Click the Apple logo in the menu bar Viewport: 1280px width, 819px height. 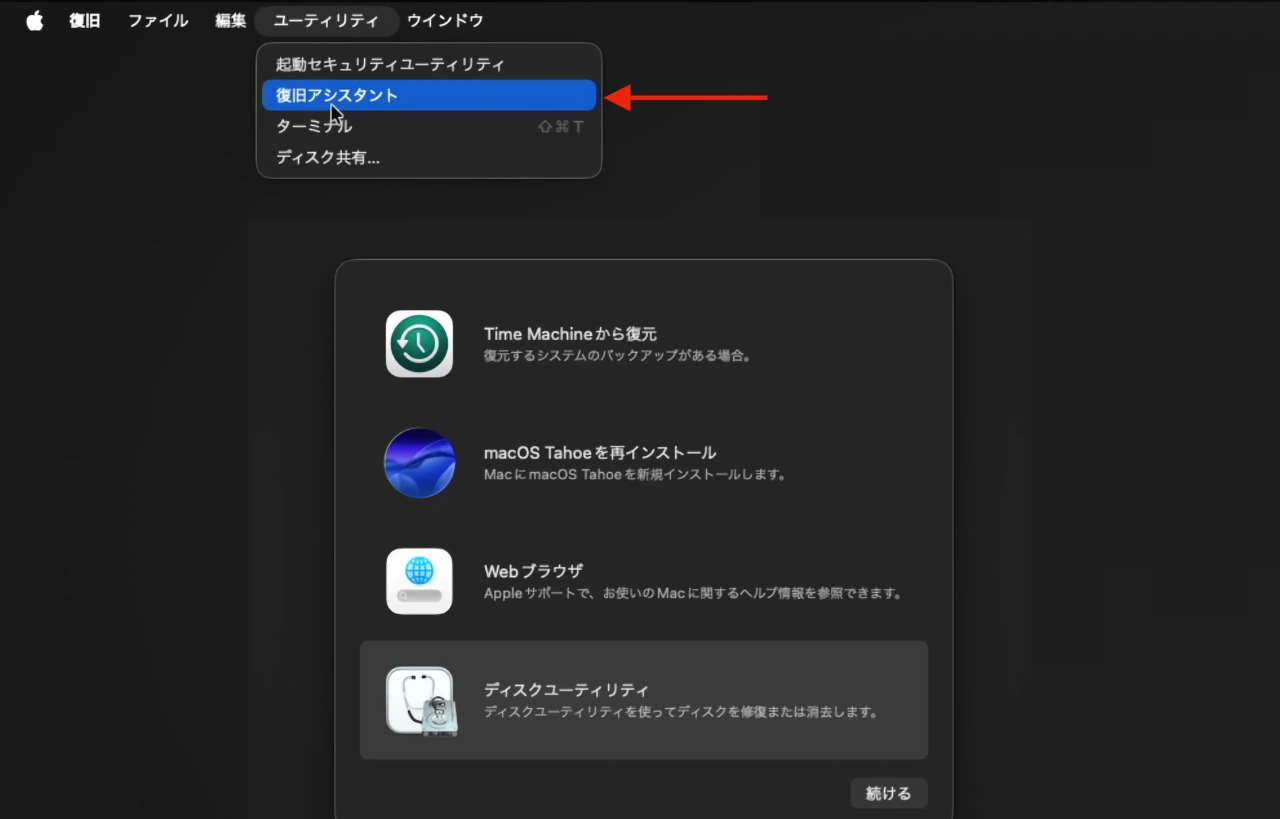[34, 20]
